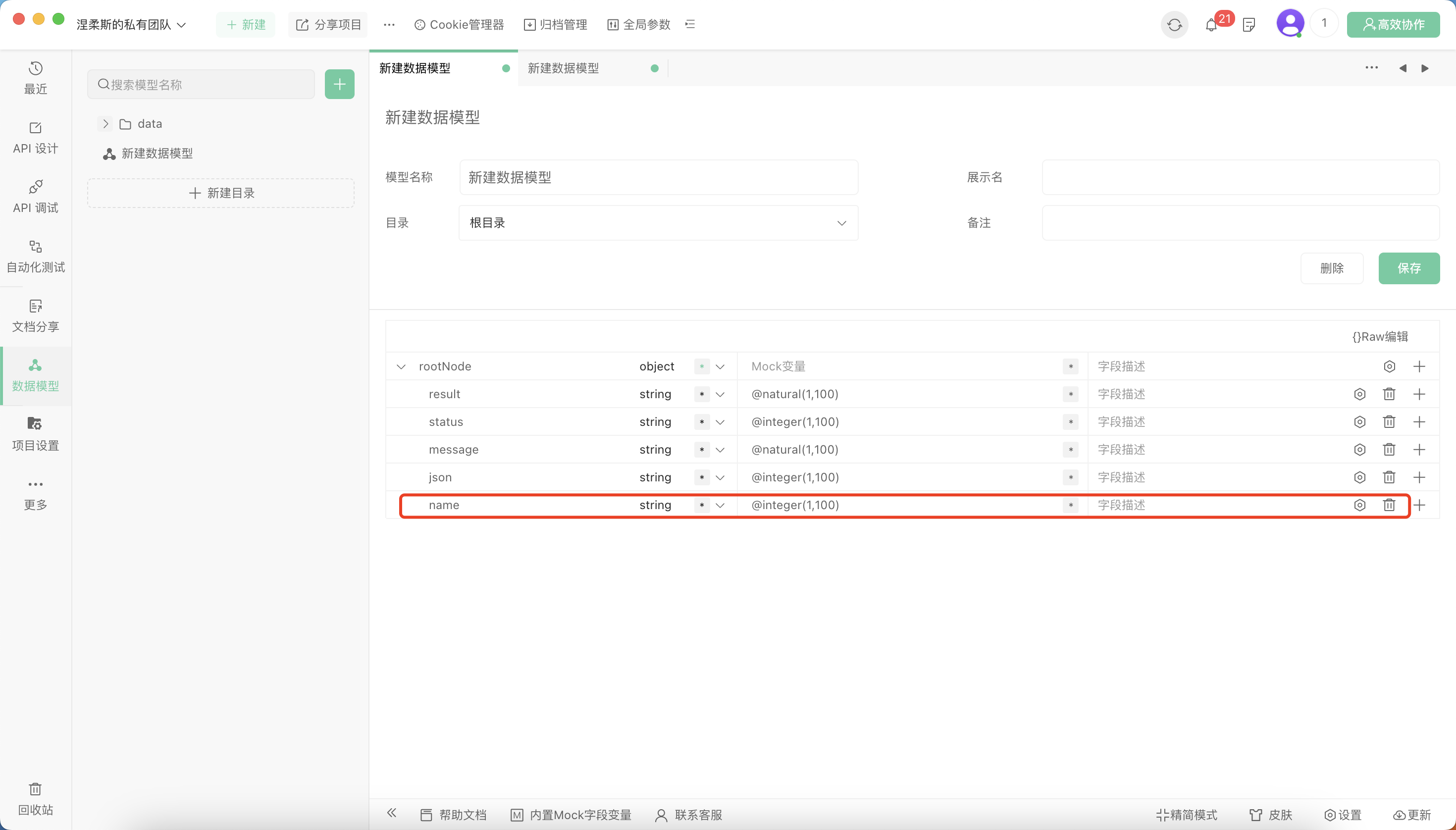Screen dimensions: 1456x830
Task: Toggle required asterisk for result field
Action: pyautogui.click(x=702, y=395)
